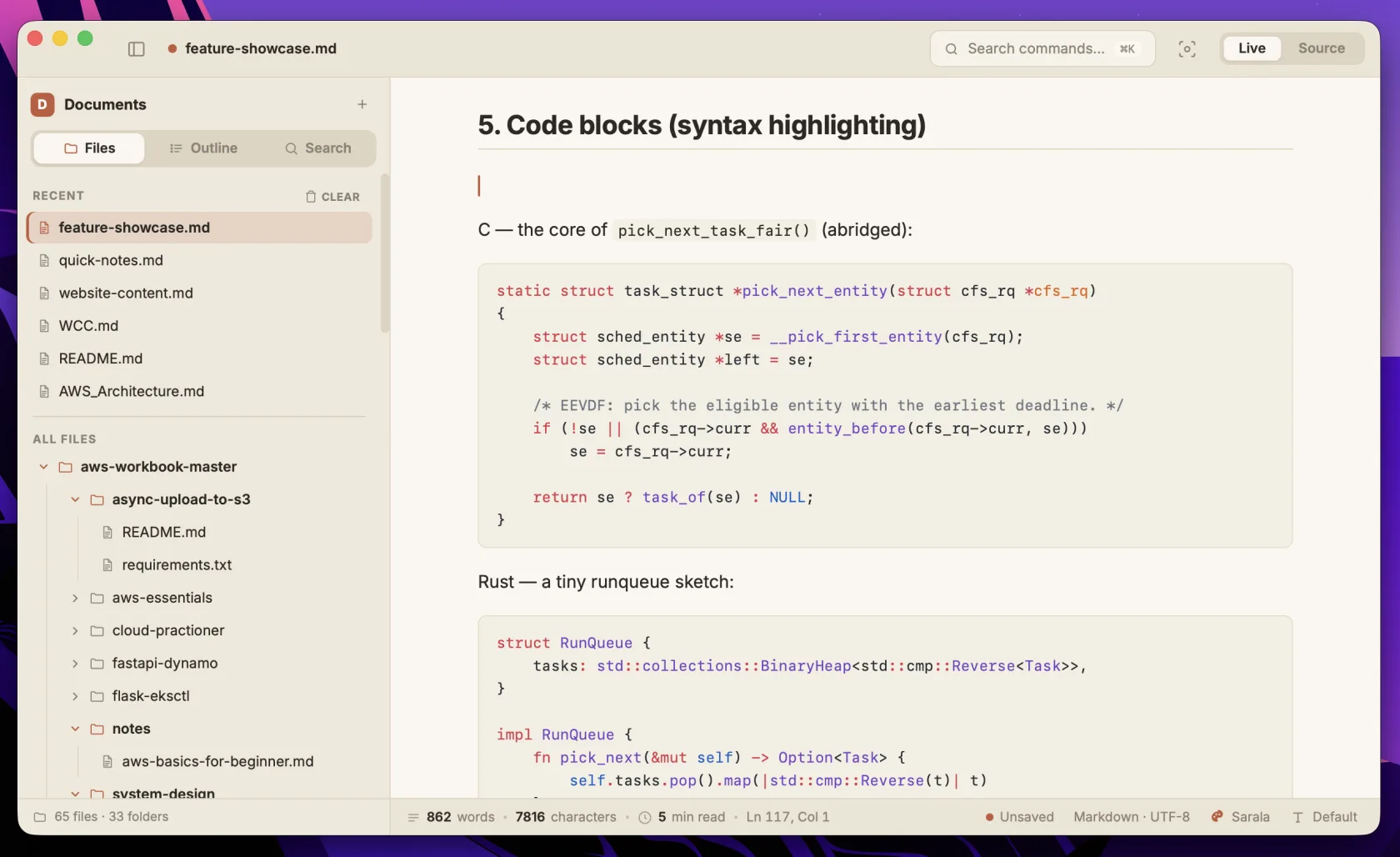Click the file icon of requirements.txt

coord(107,565)
